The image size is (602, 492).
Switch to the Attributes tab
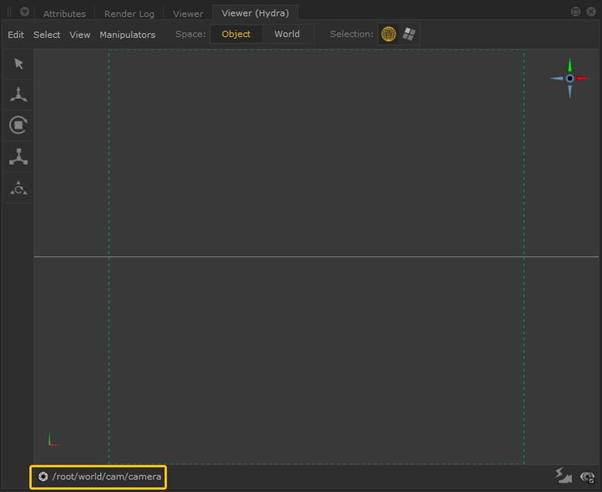click(x=64, y=14)
